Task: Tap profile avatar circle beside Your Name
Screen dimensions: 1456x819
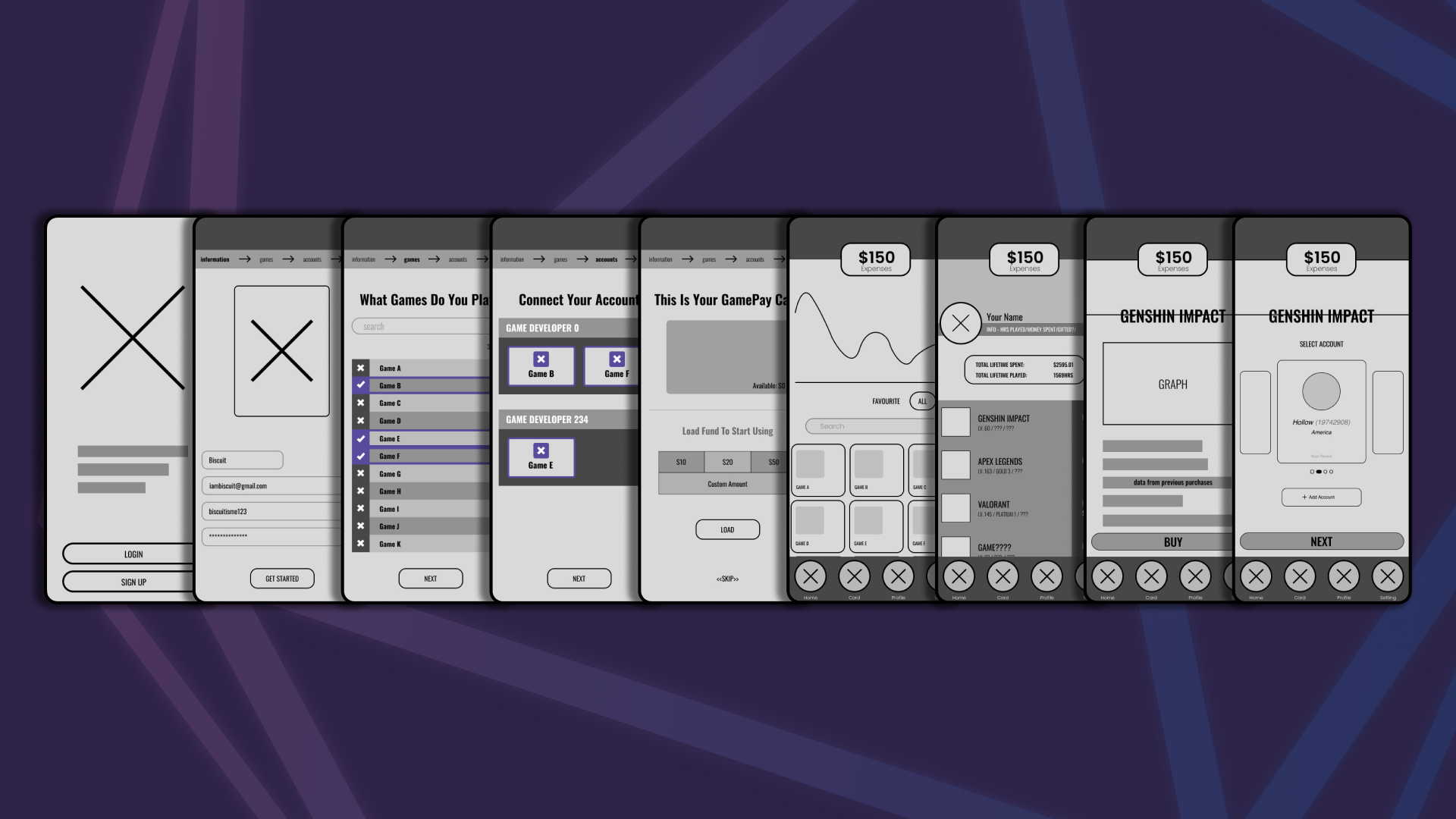Action: tap(960, 323)
